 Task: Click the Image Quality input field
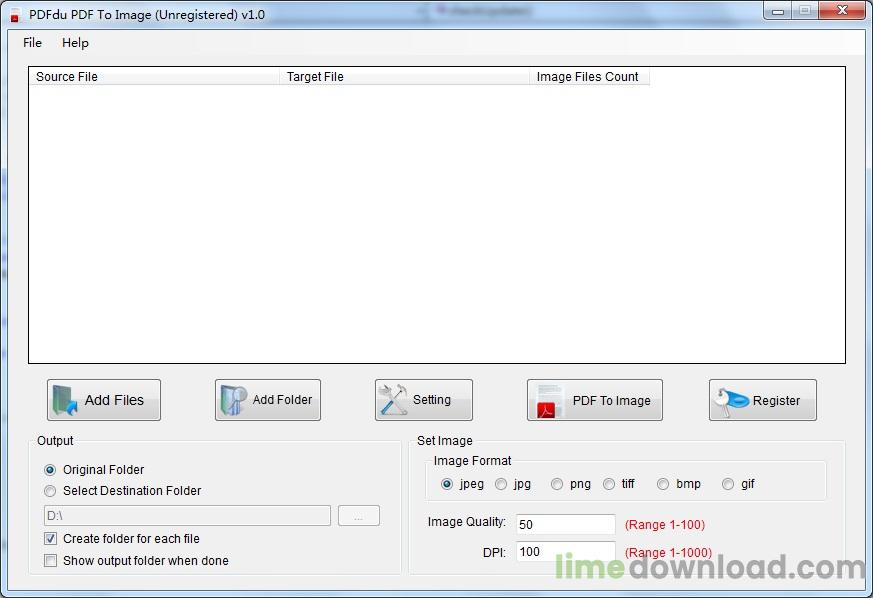(566, 524)
